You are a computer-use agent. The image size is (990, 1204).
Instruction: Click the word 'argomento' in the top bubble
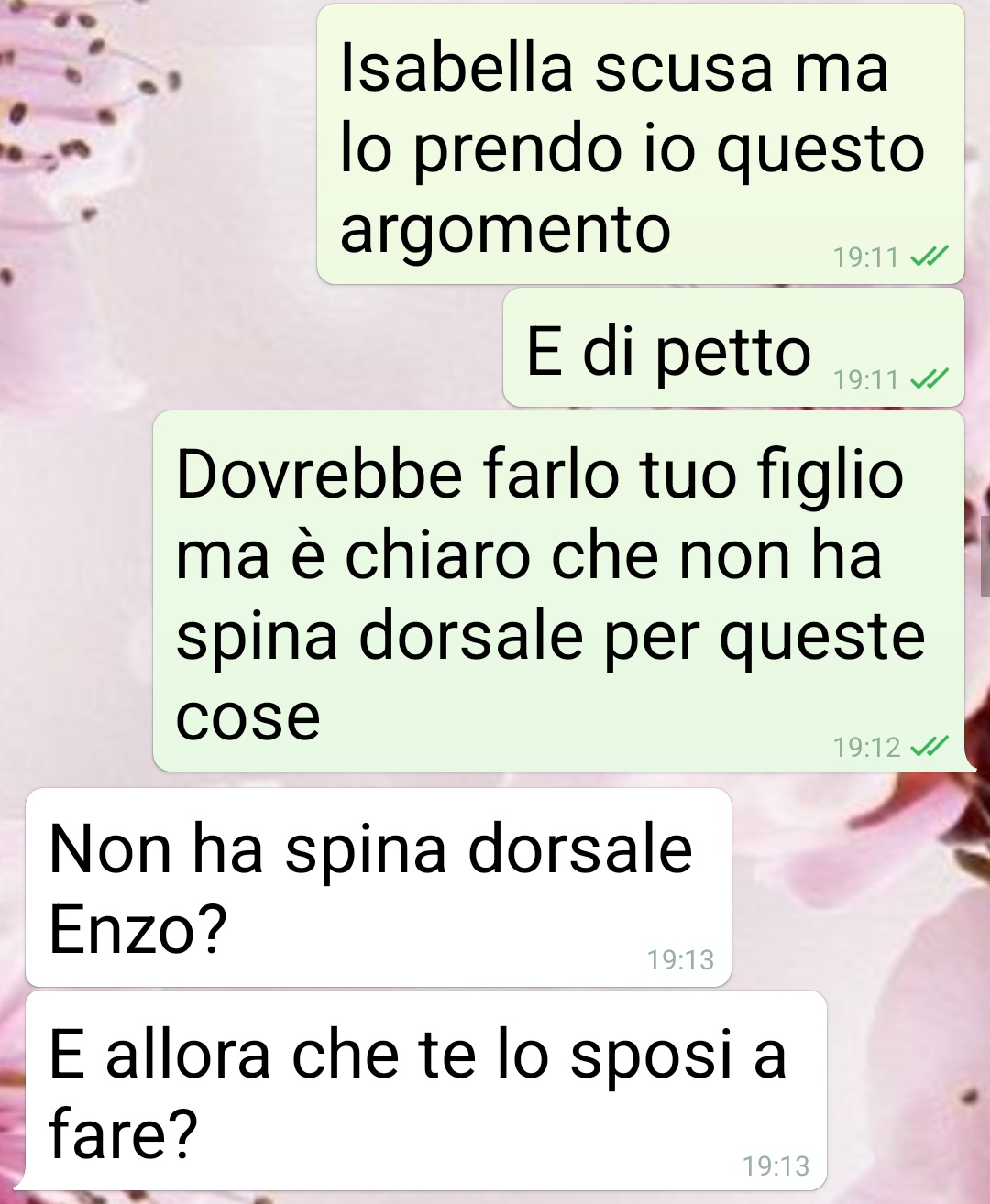[x=505, y=230]
